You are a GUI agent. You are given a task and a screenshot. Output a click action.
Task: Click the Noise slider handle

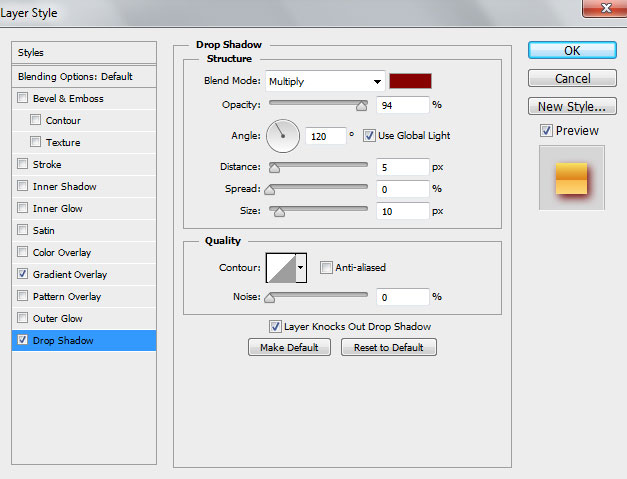(270, 297)
